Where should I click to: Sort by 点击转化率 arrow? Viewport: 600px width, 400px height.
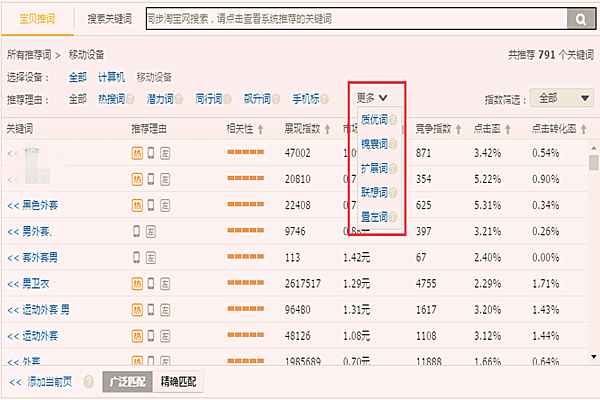tap(584, 129)
